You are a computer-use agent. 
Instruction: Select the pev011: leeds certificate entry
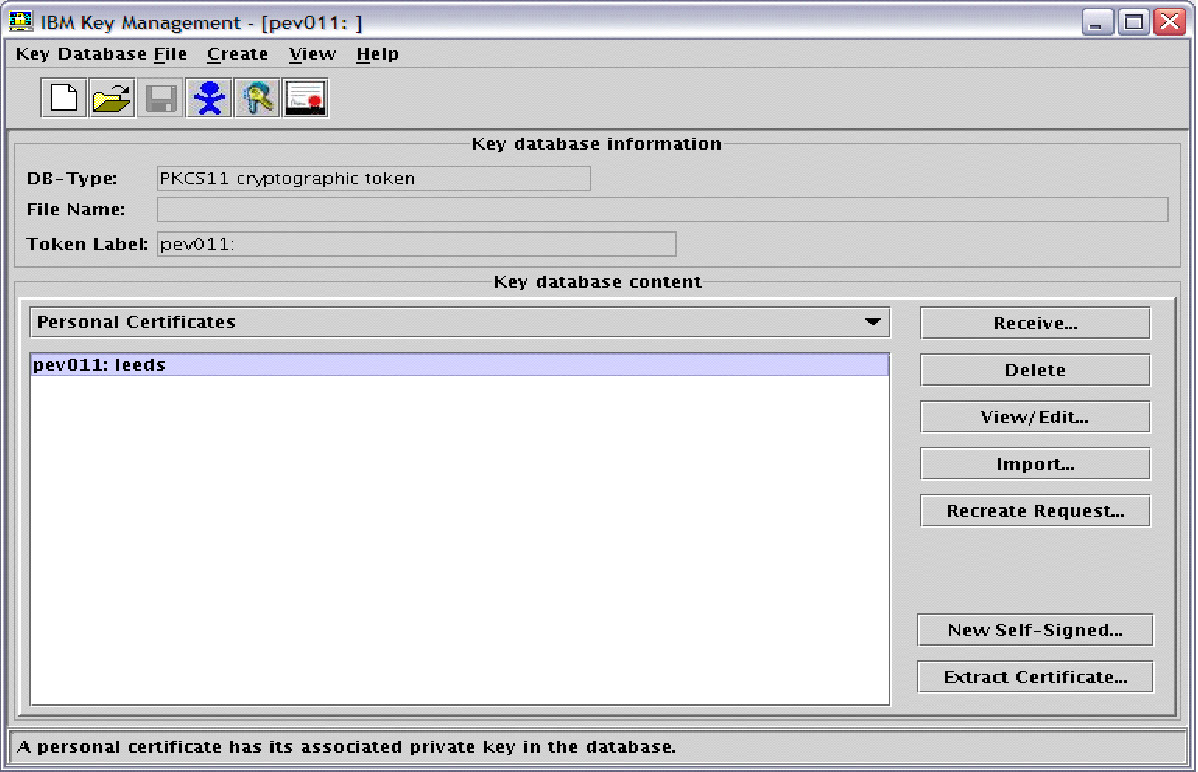[459, 365]
